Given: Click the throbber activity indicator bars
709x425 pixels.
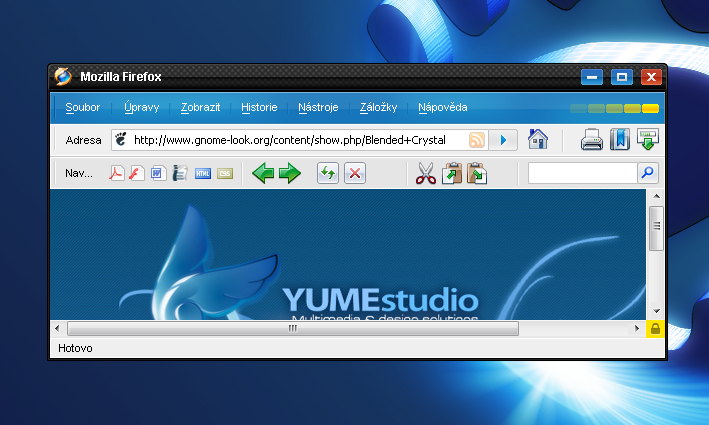Looking at the screenshot, I should [x=614, y=109].
